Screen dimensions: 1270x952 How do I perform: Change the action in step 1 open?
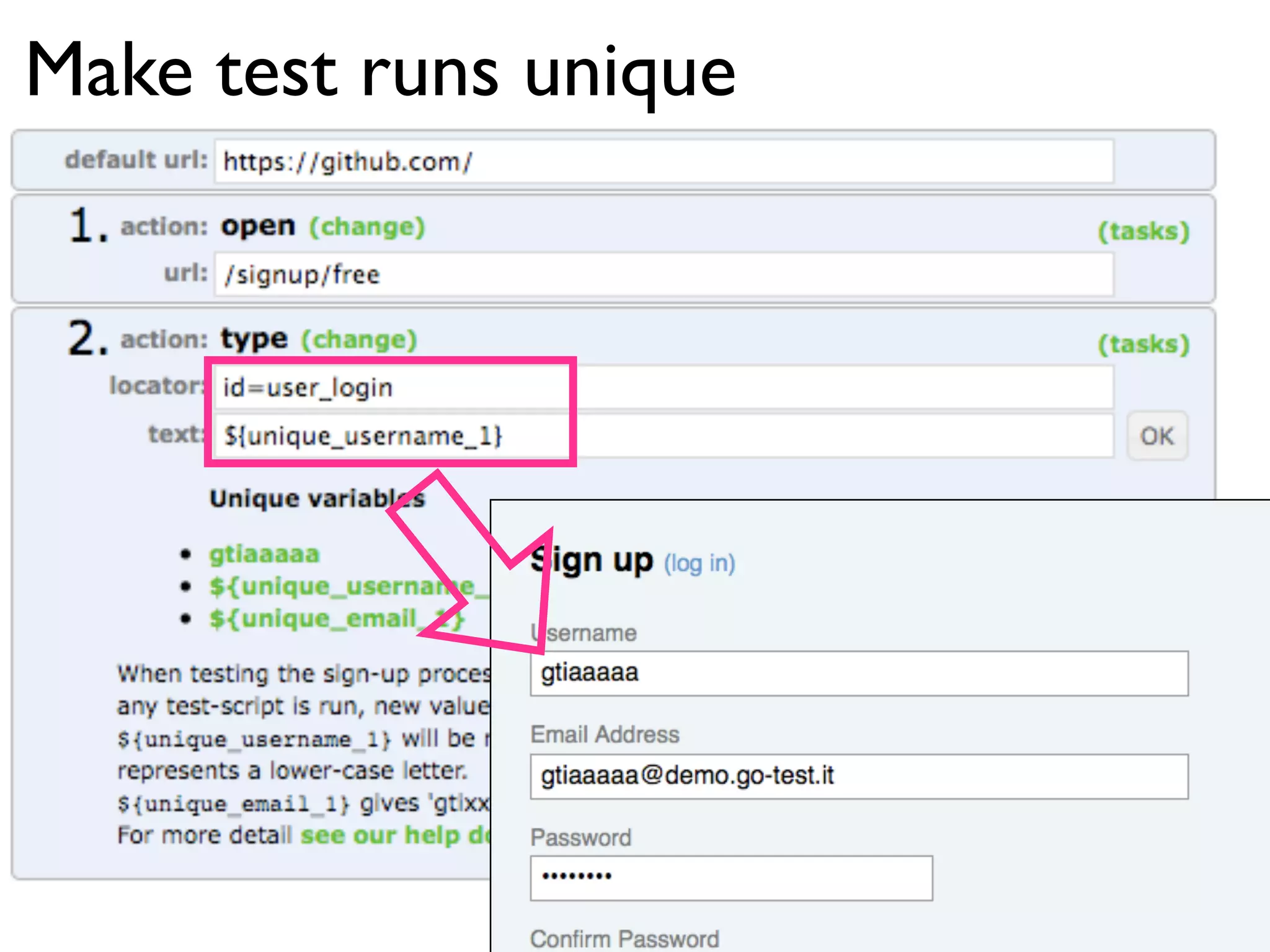[x=367, y=227]
